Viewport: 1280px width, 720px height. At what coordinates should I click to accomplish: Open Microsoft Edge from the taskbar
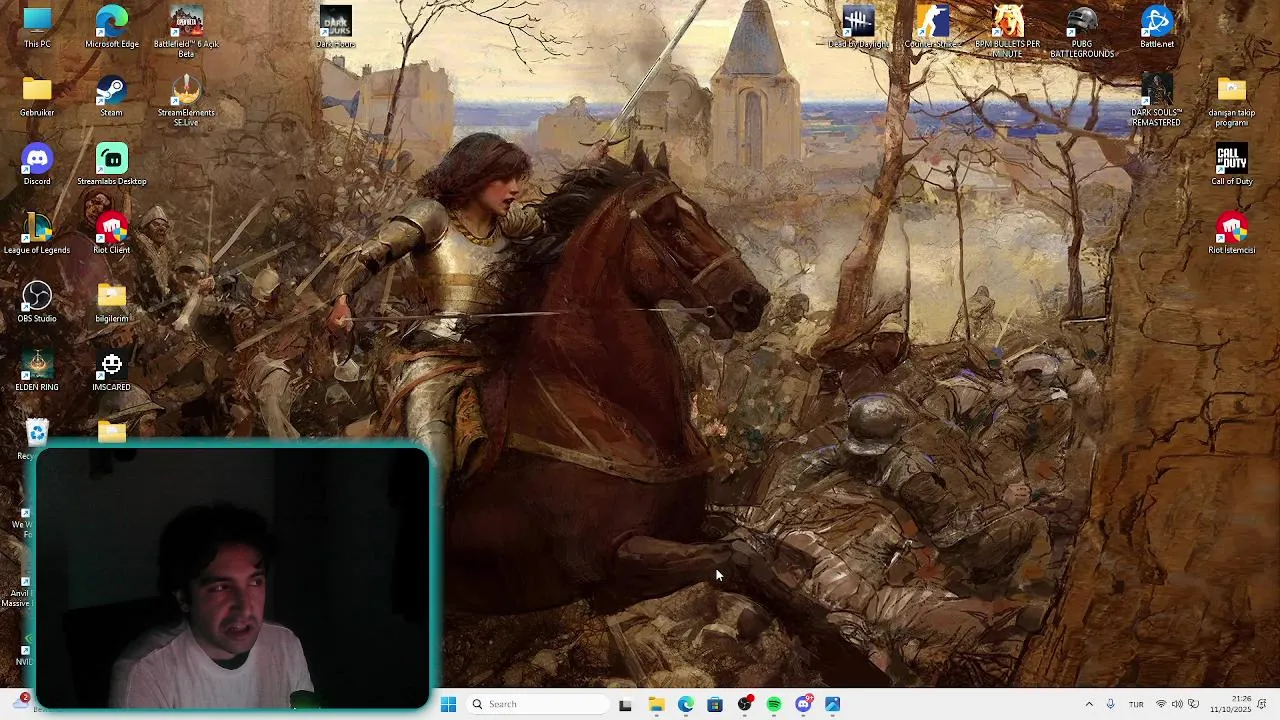coord(685,704)
